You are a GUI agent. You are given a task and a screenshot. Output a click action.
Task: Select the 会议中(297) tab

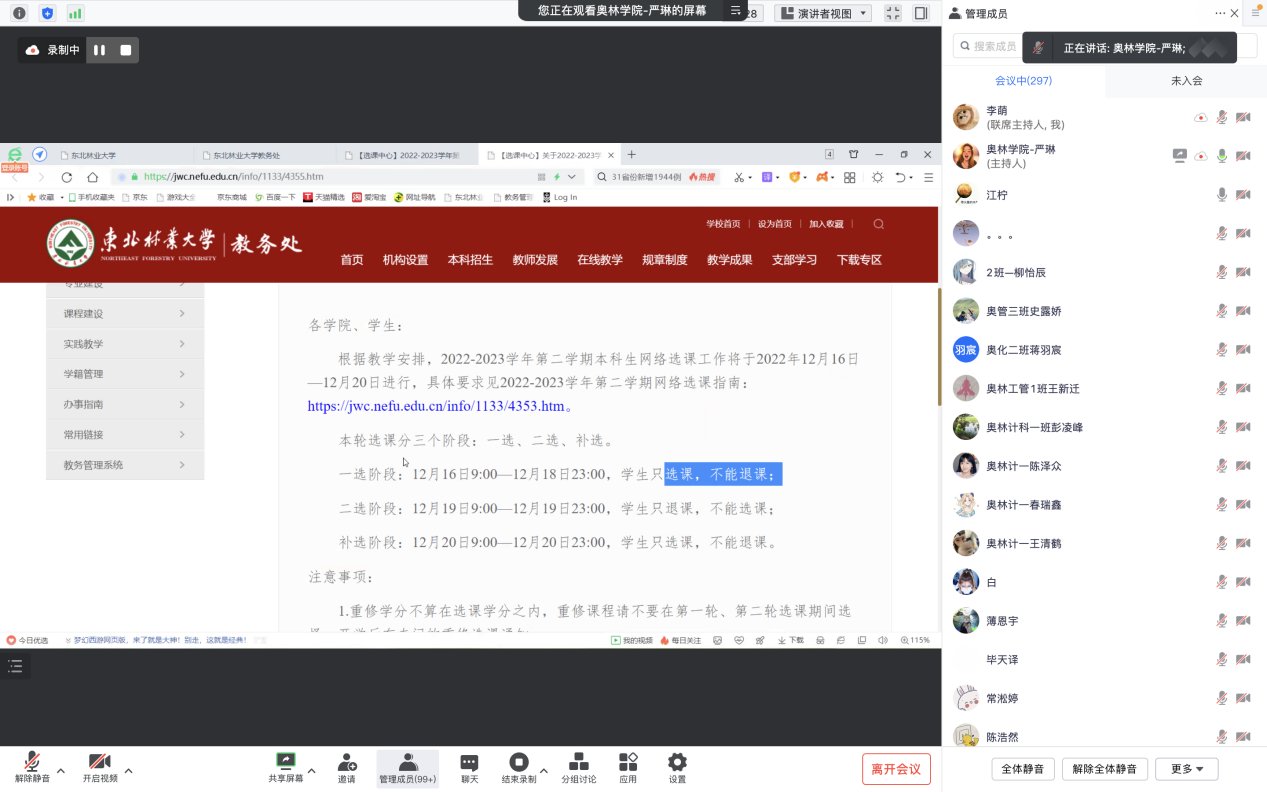coord(1023,81)
